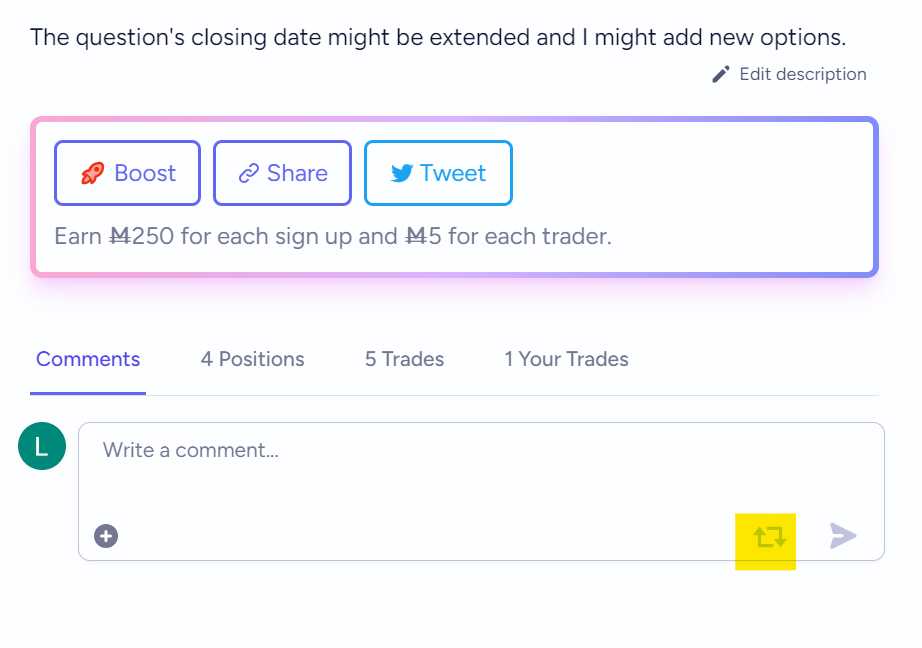View the 5 Trades tab
922x648 pixels.
(405, 359)
